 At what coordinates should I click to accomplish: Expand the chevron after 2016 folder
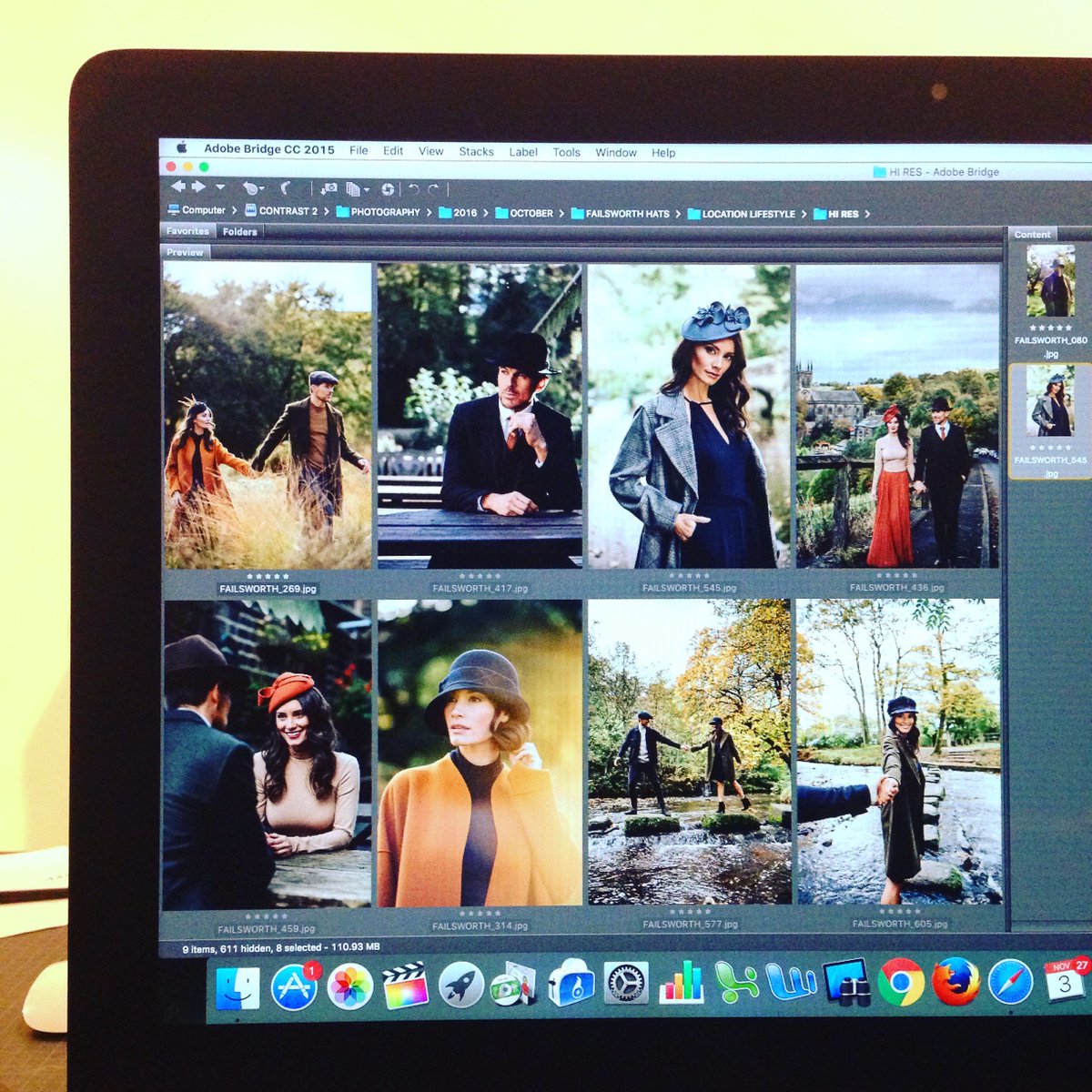point(486,213)
